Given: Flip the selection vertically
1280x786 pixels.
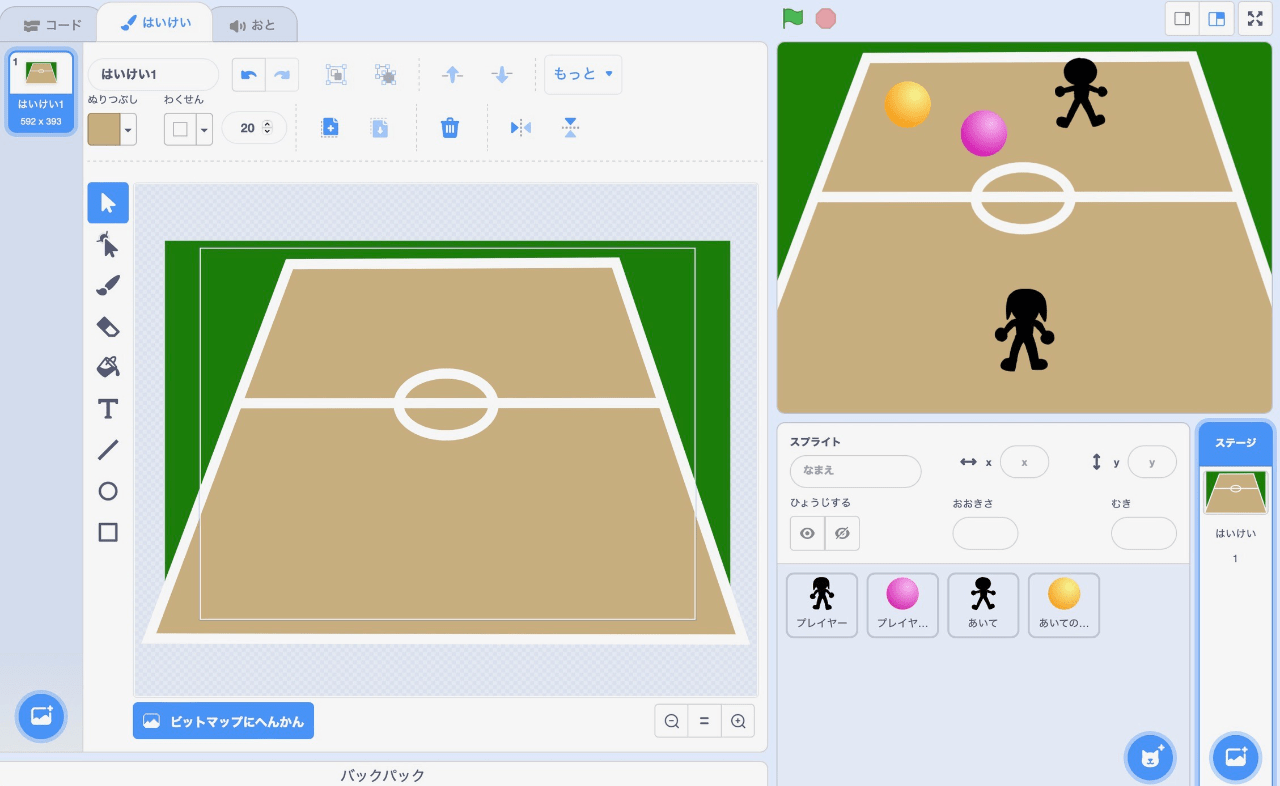Looking at the screenshot, I should [x=570, y=127].
